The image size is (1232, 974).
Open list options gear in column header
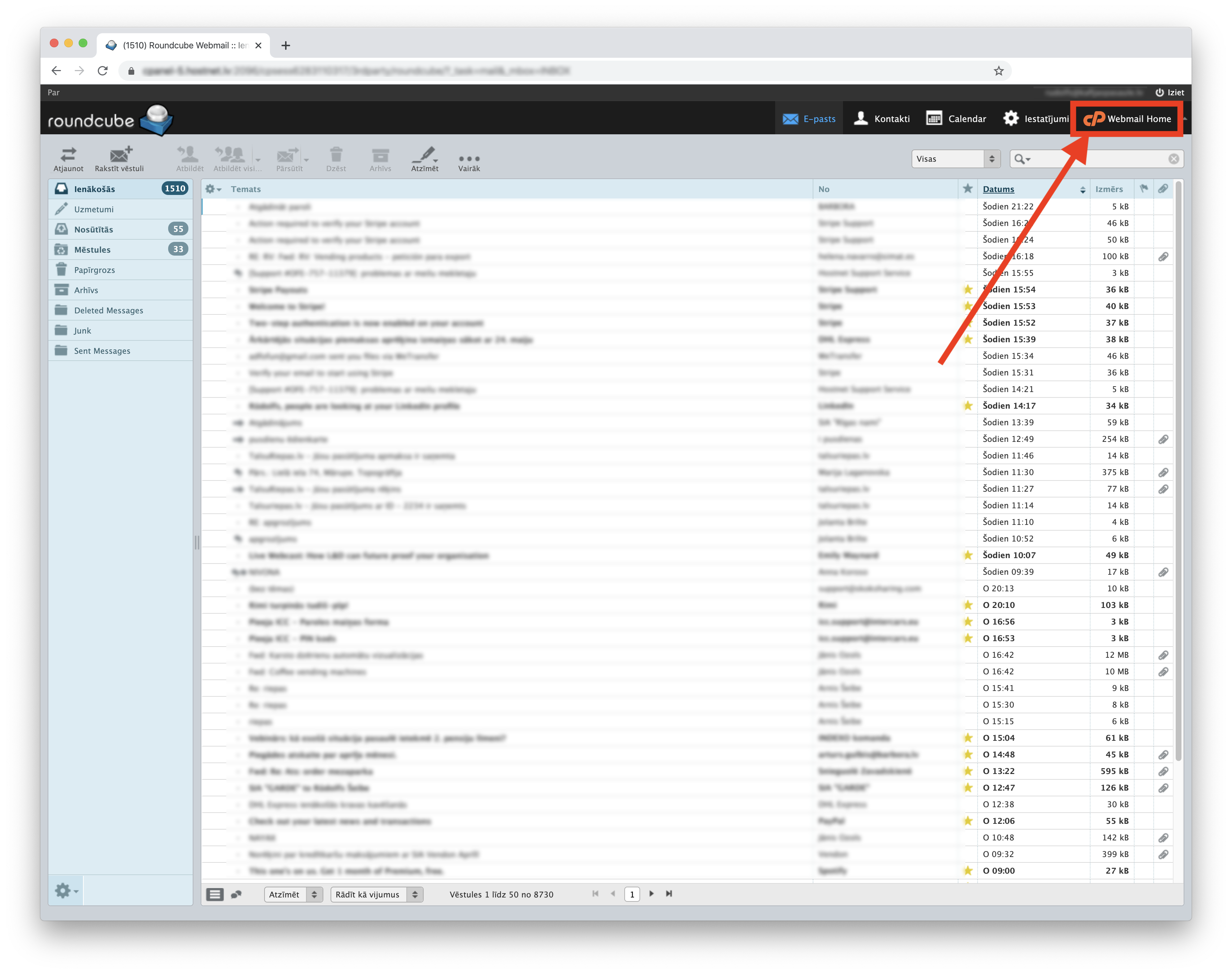[213, 189]
